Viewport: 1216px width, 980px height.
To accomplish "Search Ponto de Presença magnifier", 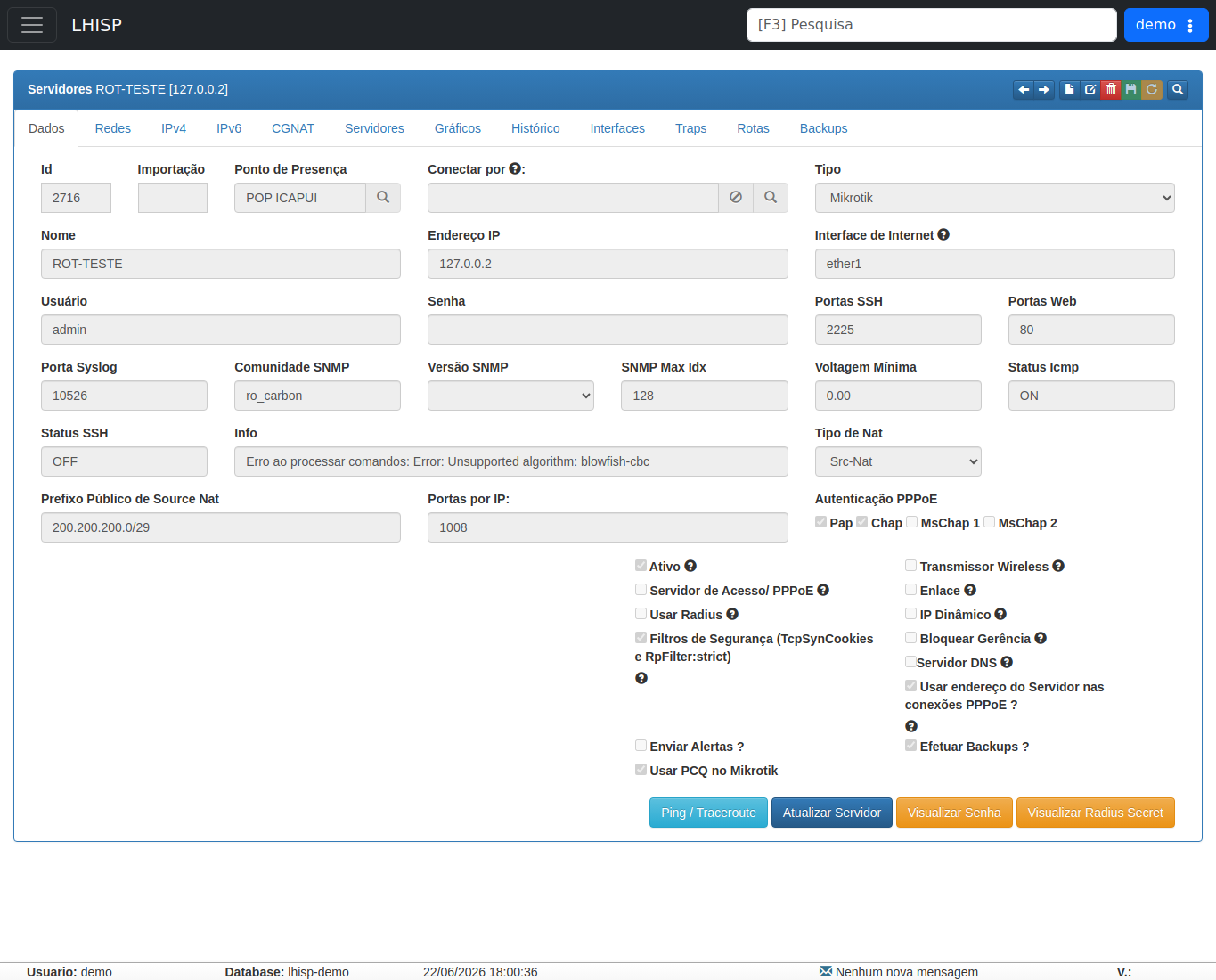I will tap(383, 198).
